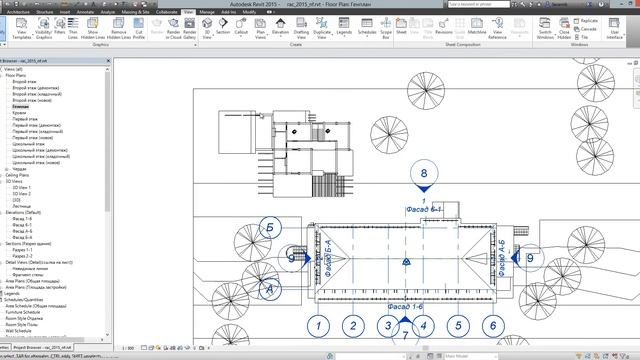Open the Duplicate View dropdown
The image size is (640, 360).
[x=322, y=29]
